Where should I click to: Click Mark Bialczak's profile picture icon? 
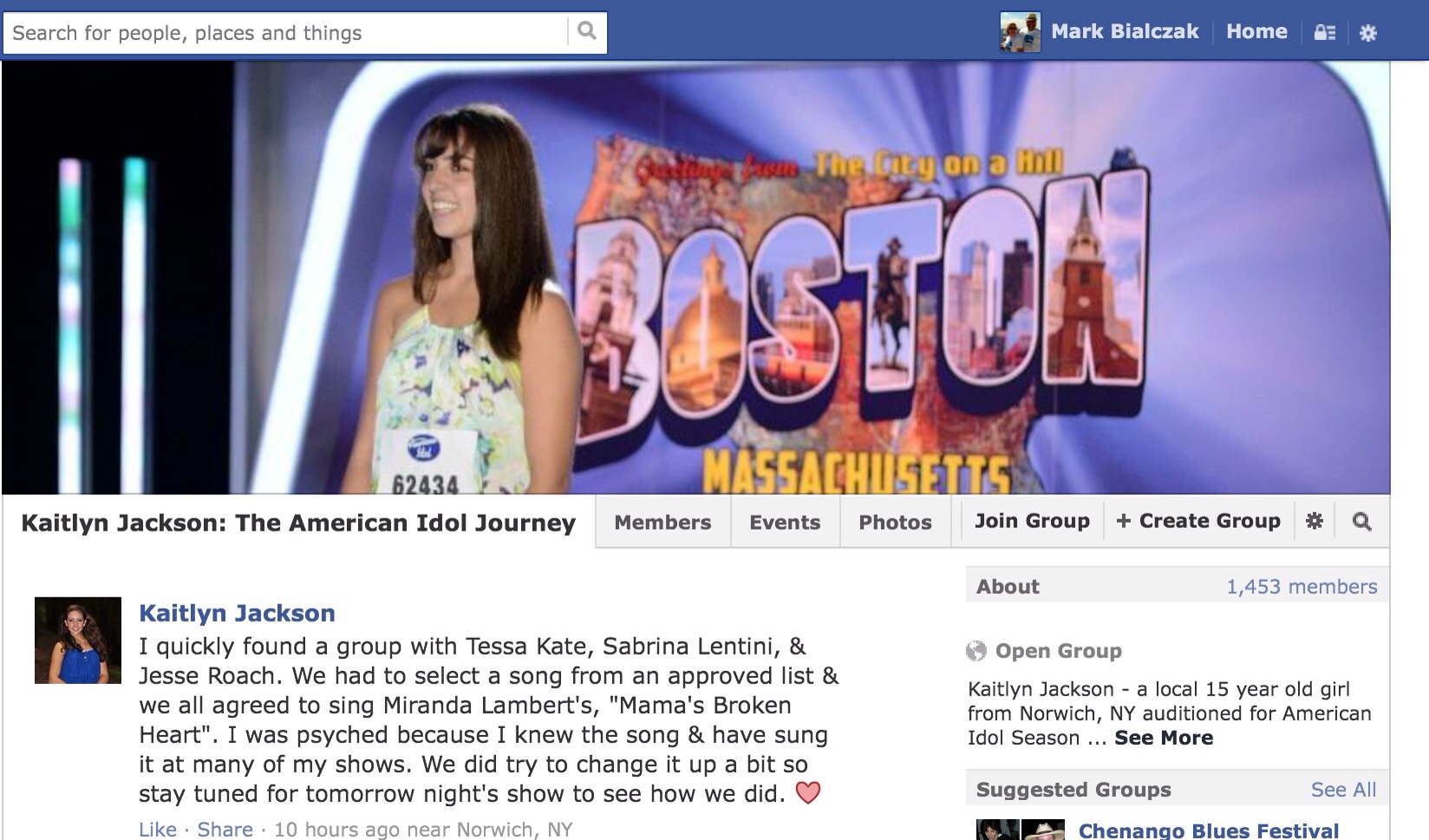click(1020, 32)
